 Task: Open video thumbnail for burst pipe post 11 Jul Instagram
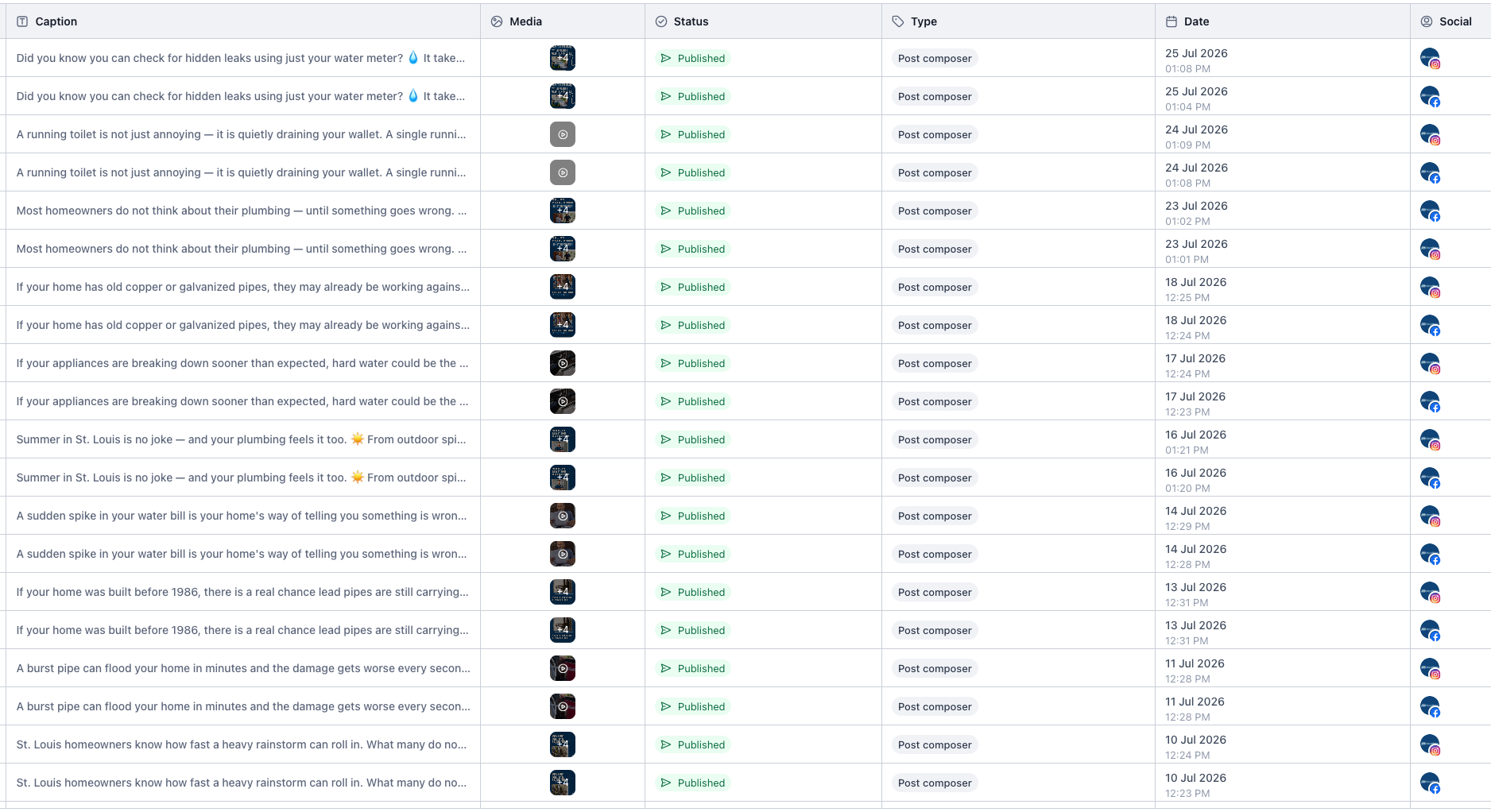(x=563, y=668)
